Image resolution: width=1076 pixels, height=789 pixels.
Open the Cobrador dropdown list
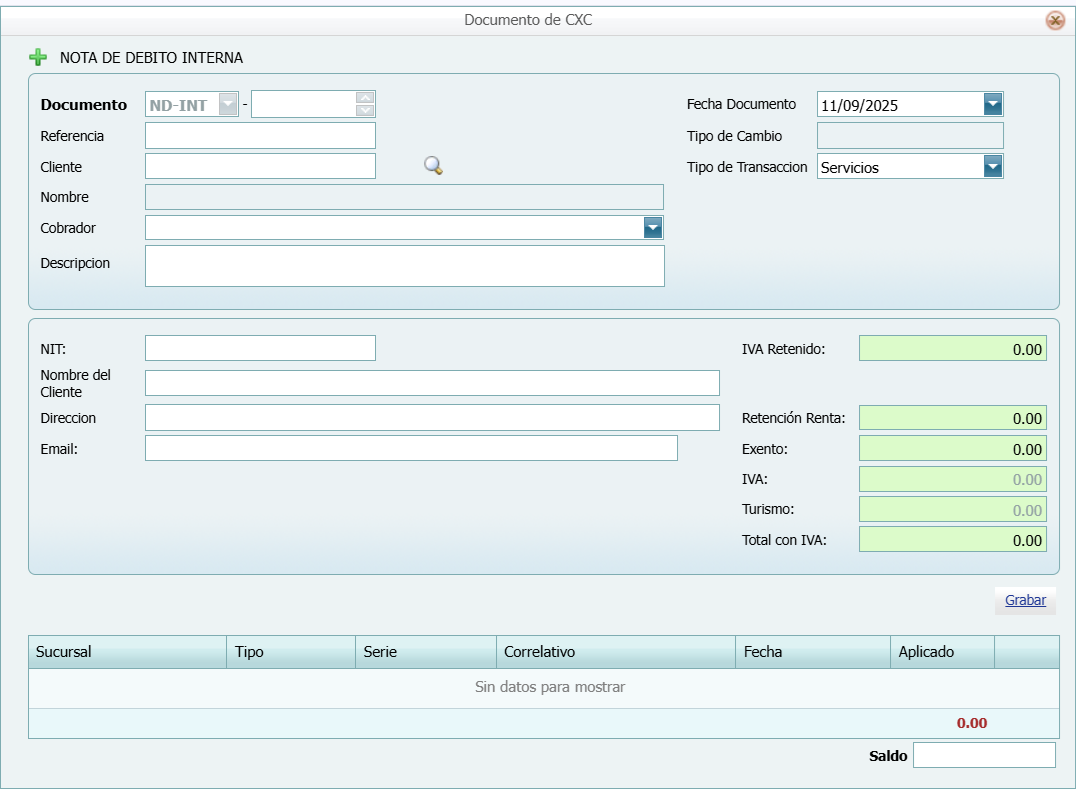(x=652, y=228)
